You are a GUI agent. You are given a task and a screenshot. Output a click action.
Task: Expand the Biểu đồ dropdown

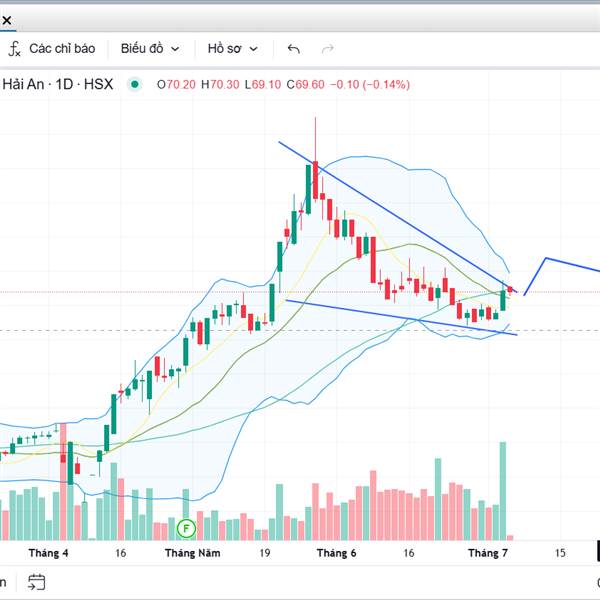point(150,49)
